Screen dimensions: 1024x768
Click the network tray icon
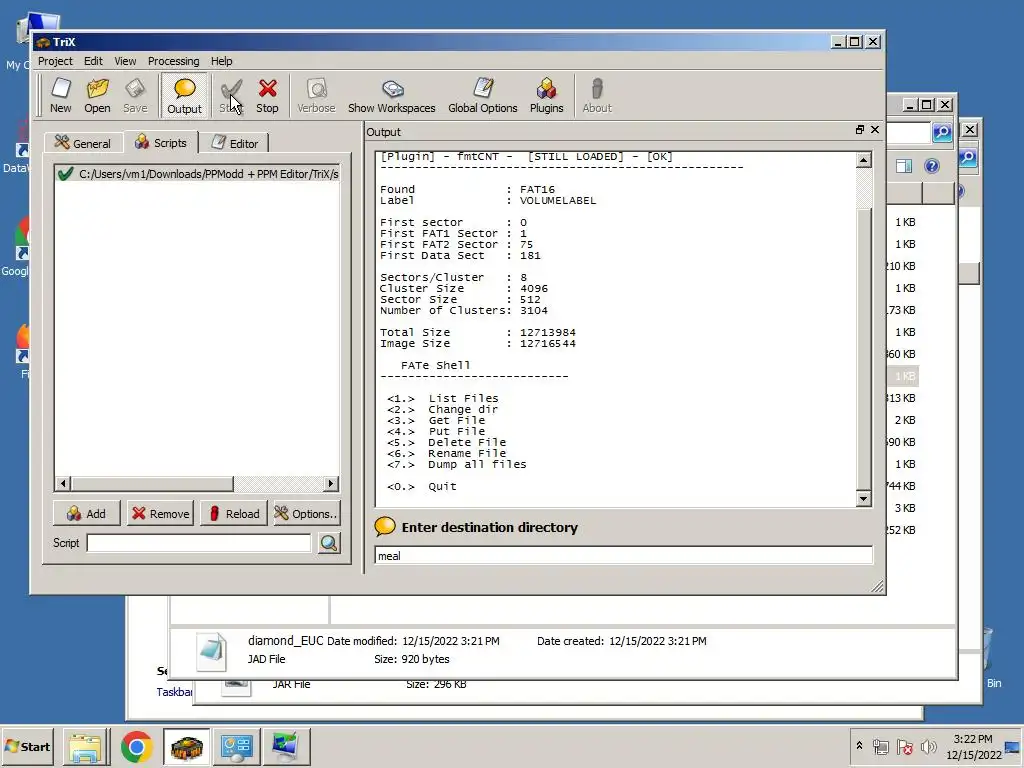881,746
